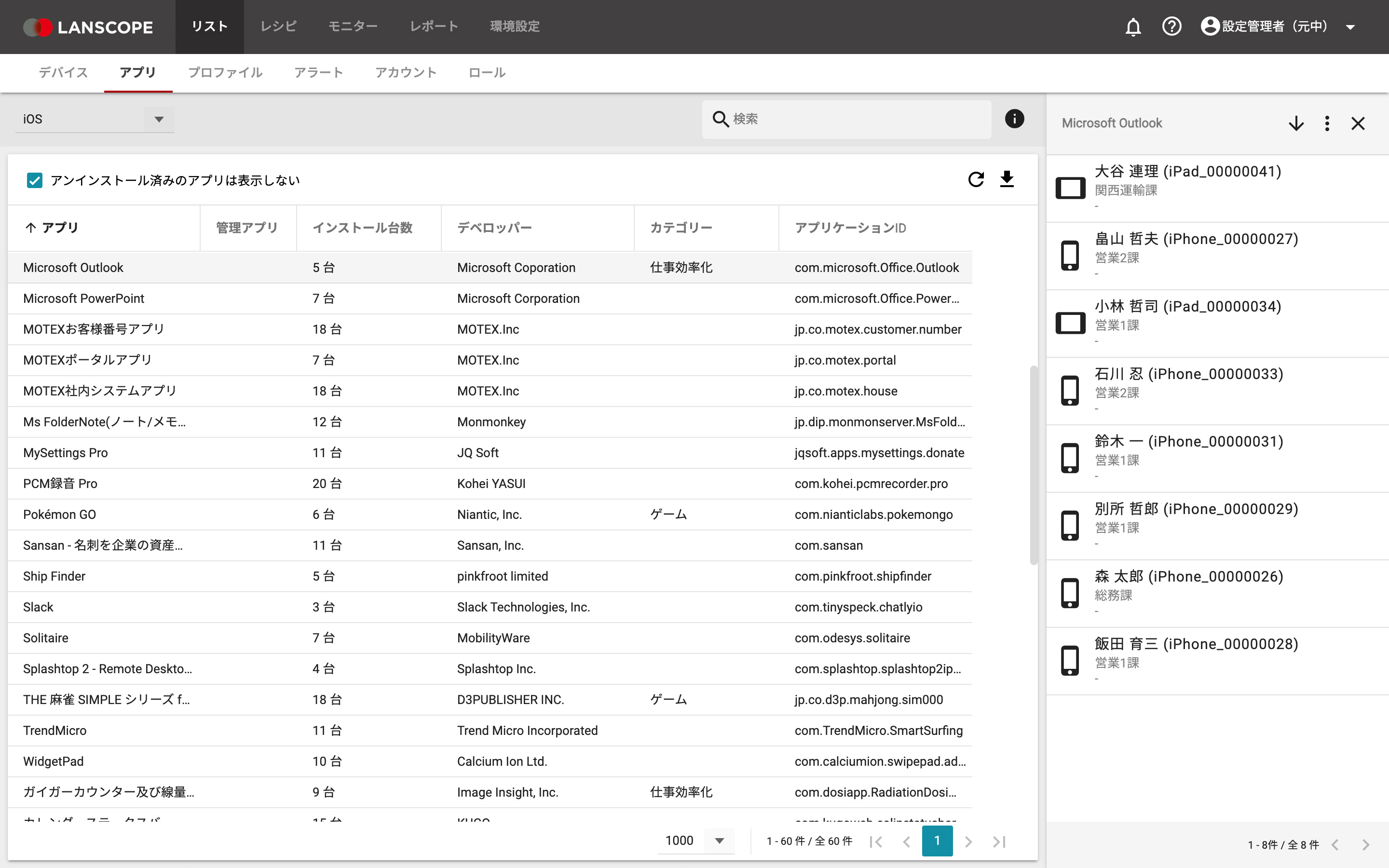
Task: Switch to the アラート tab
Action: point(318,72)
